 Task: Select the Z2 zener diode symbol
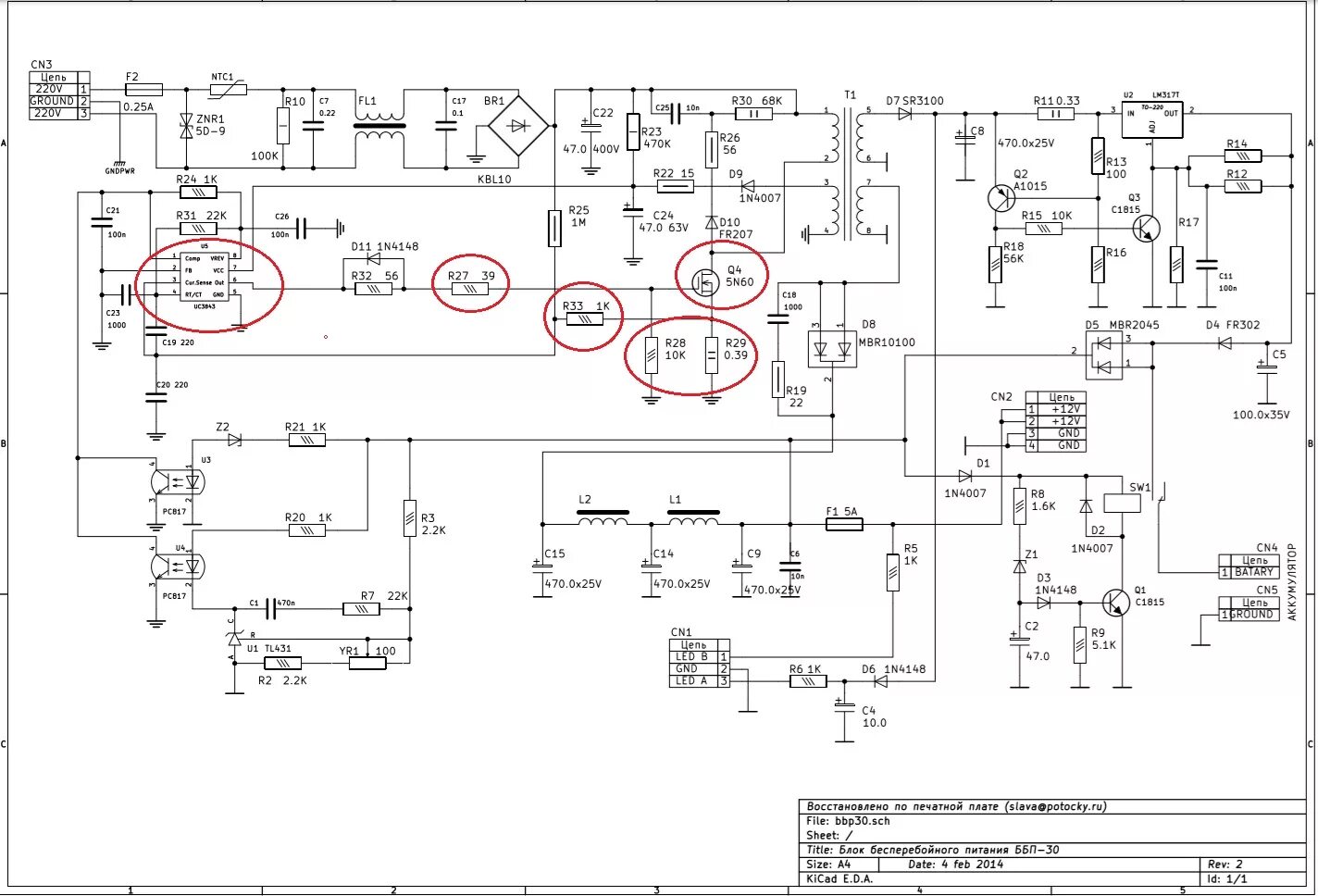pyautogui.click(x=234, y=441)
